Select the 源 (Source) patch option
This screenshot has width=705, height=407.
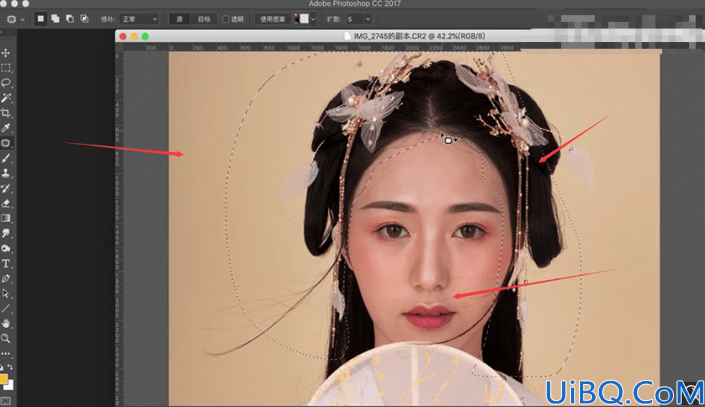[x=179, y=19]
